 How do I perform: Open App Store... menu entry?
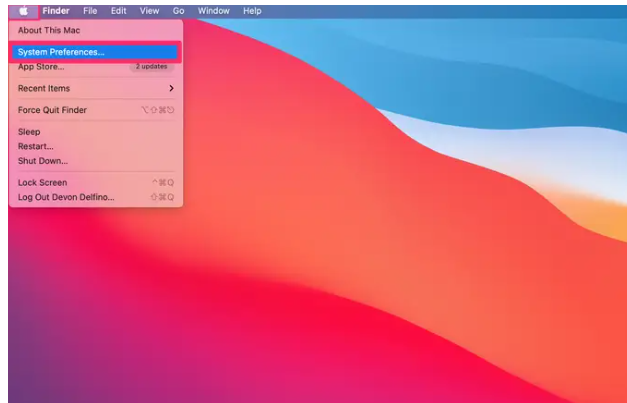click(96, 66)
